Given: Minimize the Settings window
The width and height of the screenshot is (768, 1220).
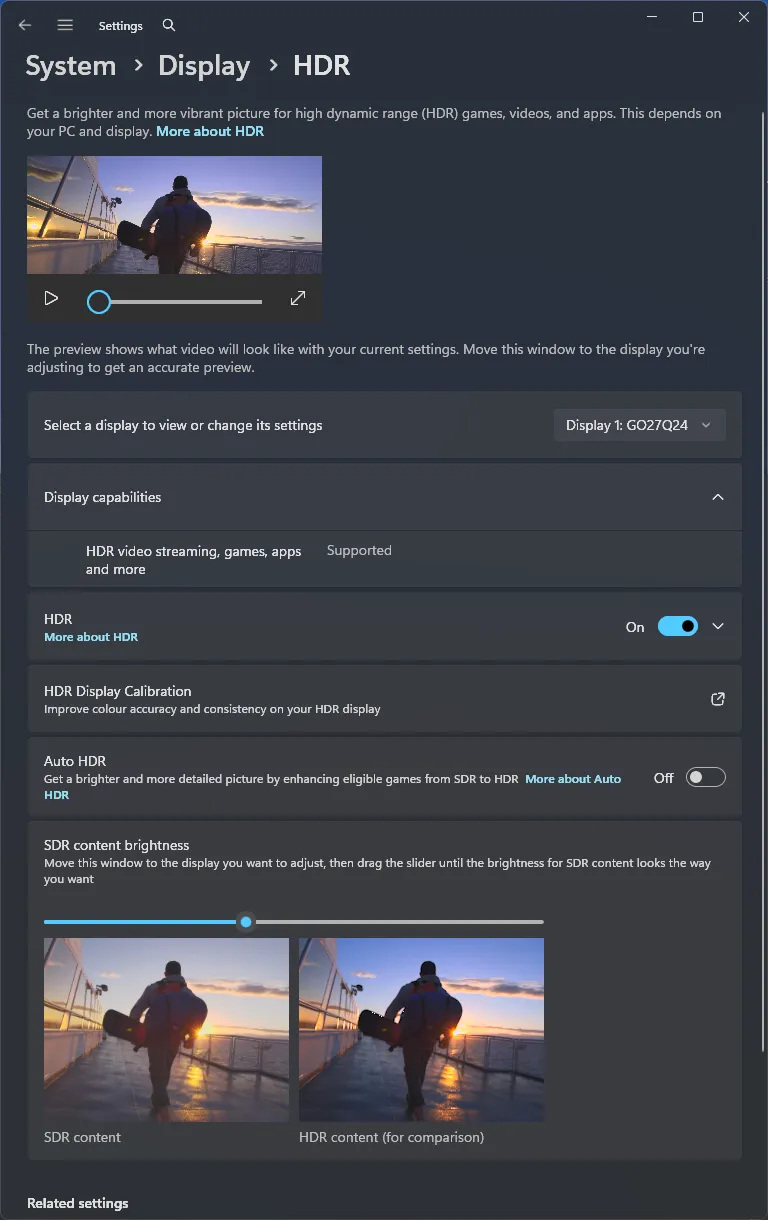Looking at the screenshot, I should click(652, 17).
